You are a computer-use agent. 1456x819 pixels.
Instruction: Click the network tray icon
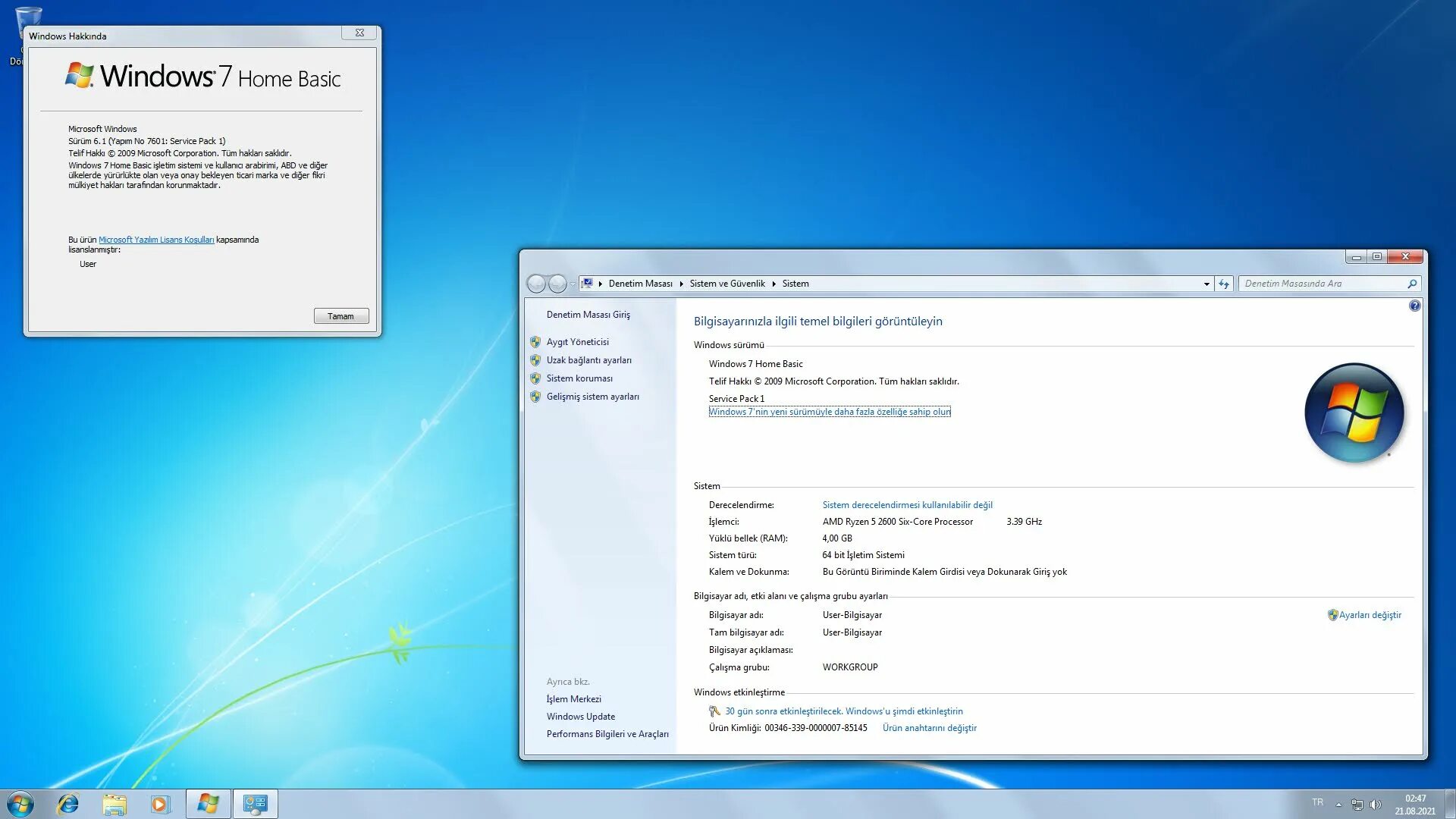click(x=1357, y=805)
